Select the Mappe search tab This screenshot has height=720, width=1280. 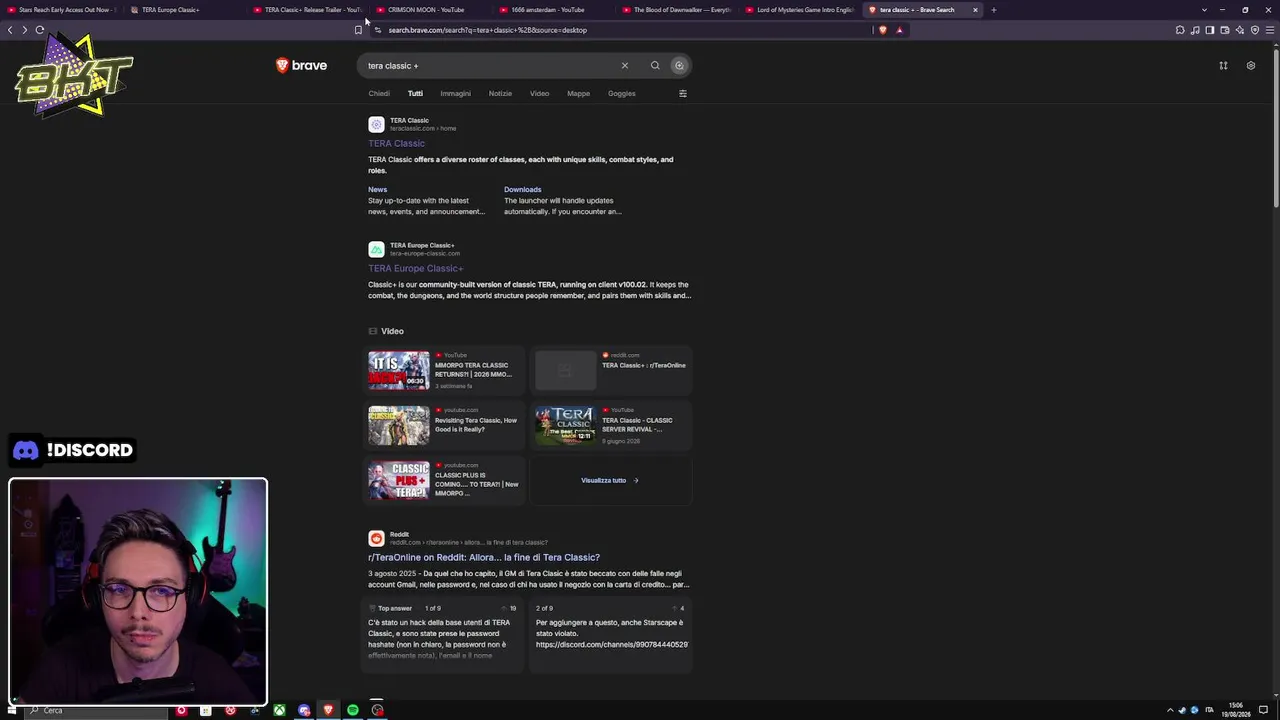pyautogui.click(x=578, y=94)
